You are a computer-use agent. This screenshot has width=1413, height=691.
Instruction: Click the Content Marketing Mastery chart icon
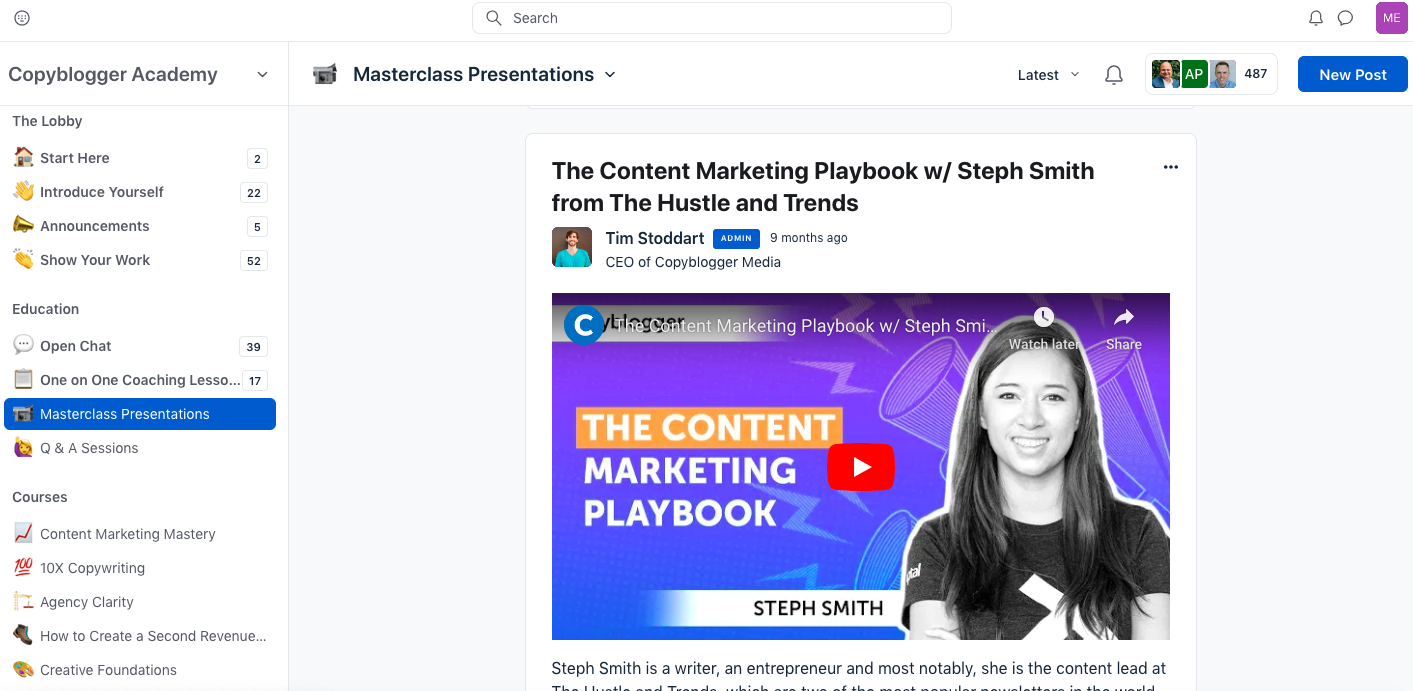pyautogui.click(x=23, y=533)
